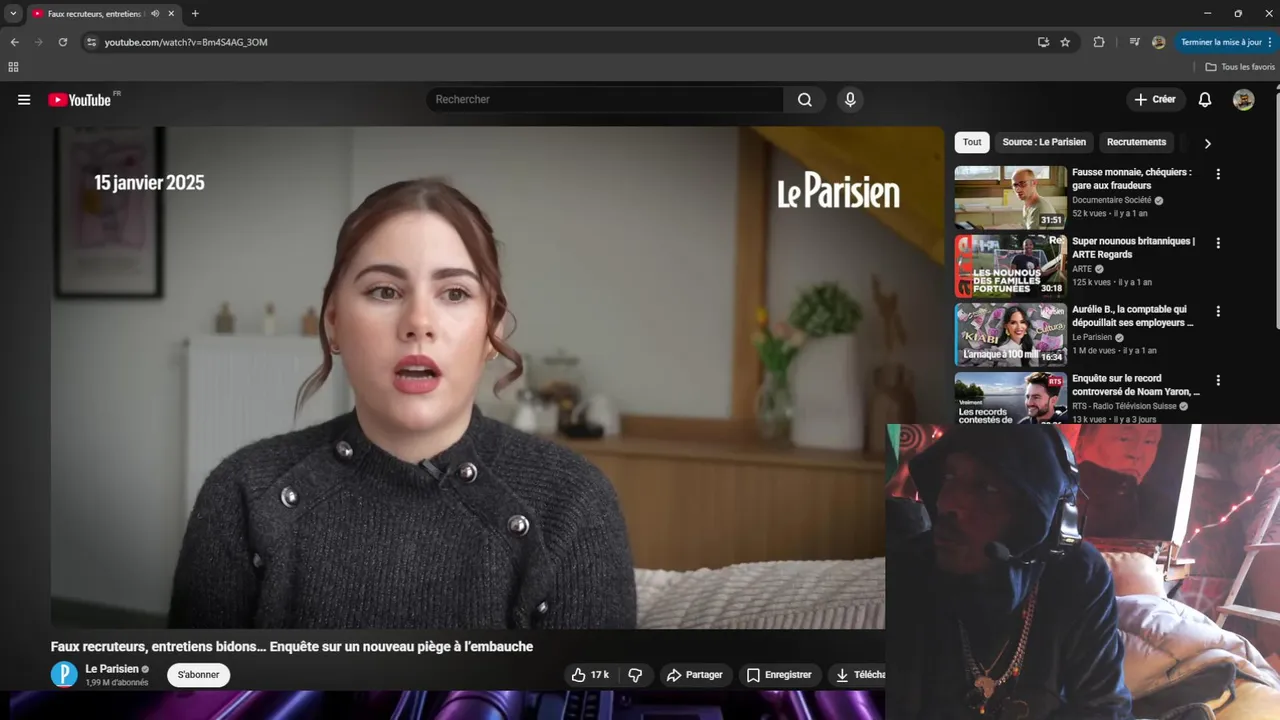The width and height of the screenshot is (1280, 720).
Task: Select the Tout filter chip
Action: [x=972, y=142]
